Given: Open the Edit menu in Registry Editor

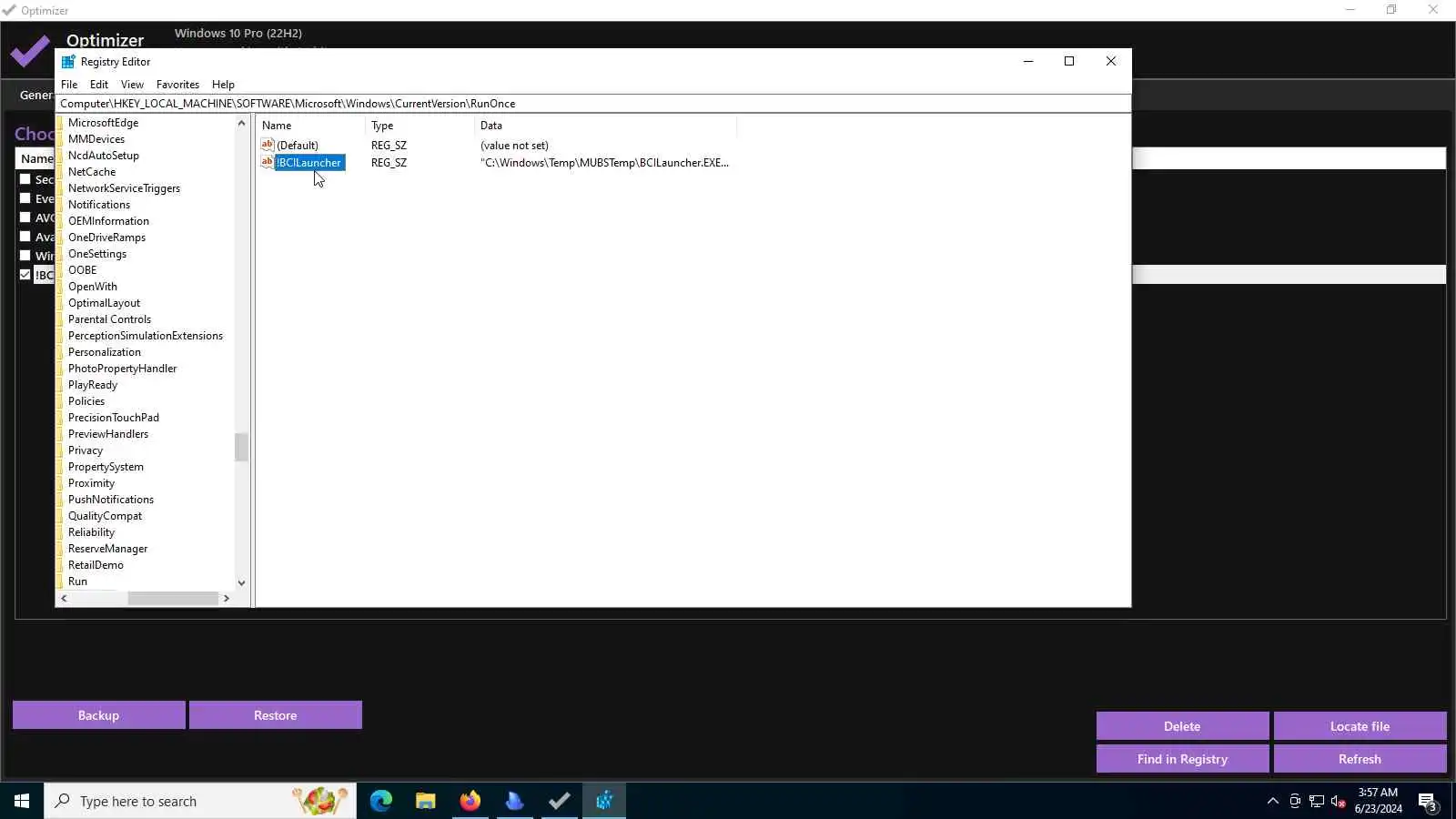Looking at the screenshot, I should [x=99, y=85].
